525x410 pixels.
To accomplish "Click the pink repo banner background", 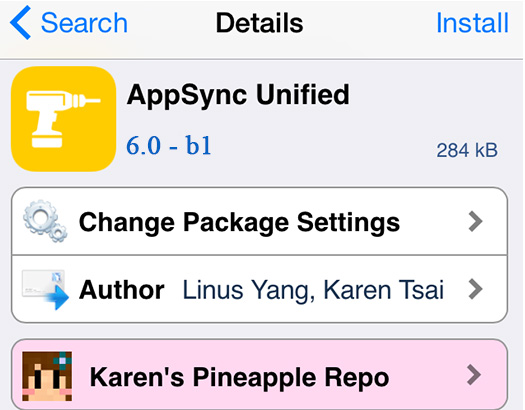I will (x=259, y=375).
